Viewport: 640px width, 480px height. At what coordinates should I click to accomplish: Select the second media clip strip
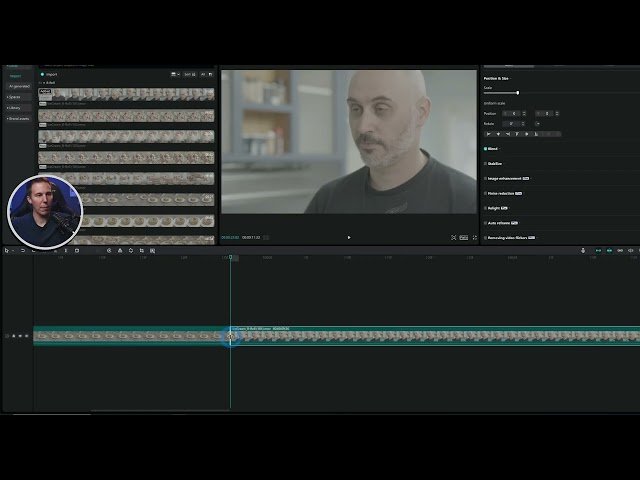(126, 116)
